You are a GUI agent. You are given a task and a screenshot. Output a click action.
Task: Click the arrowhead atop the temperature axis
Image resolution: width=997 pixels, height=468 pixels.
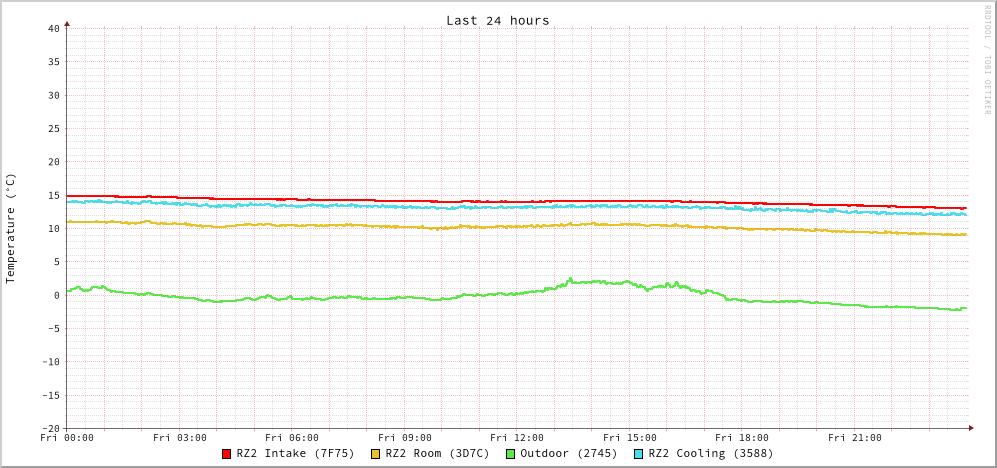pyautogui.click(x=67, y=22)
